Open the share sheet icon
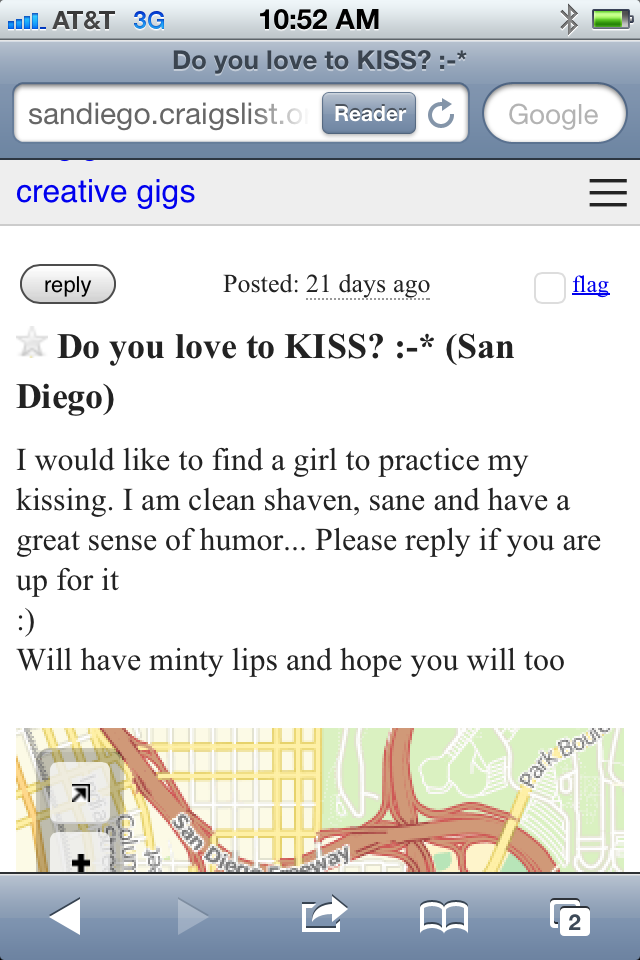The image size is (640, 960). 324,913
